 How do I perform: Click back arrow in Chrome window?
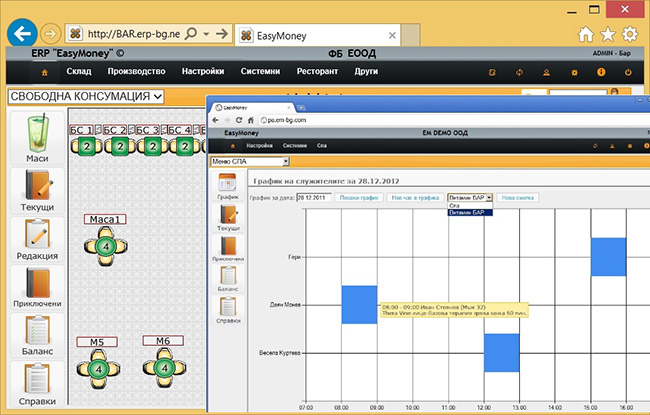215,120
